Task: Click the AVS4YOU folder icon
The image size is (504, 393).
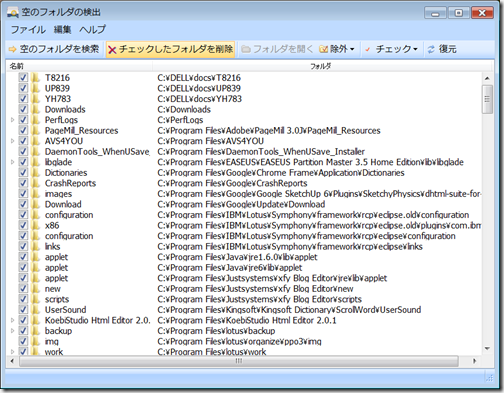Action: (x=36, y=141)
